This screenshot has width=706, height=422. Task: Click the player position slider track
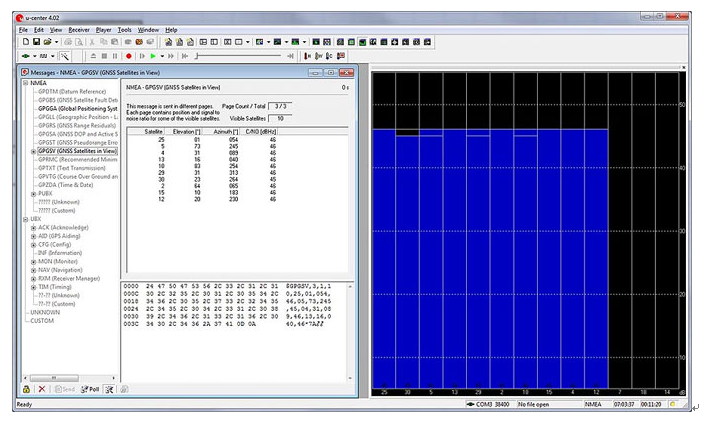(240, 57)
